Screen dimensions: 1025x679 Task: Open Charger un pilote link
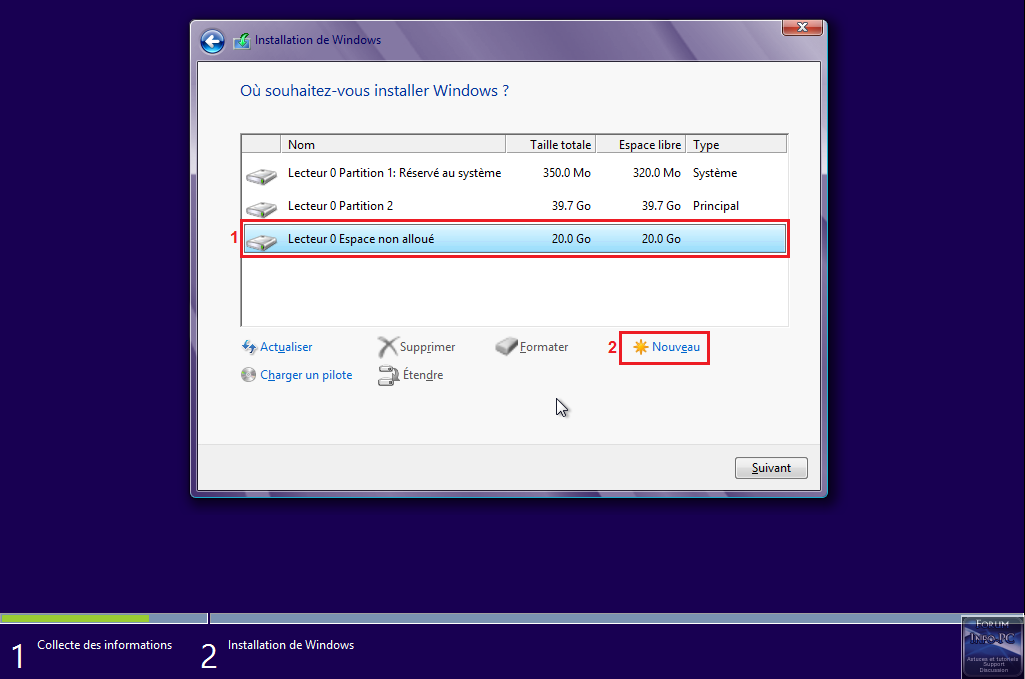pos(306,375)
